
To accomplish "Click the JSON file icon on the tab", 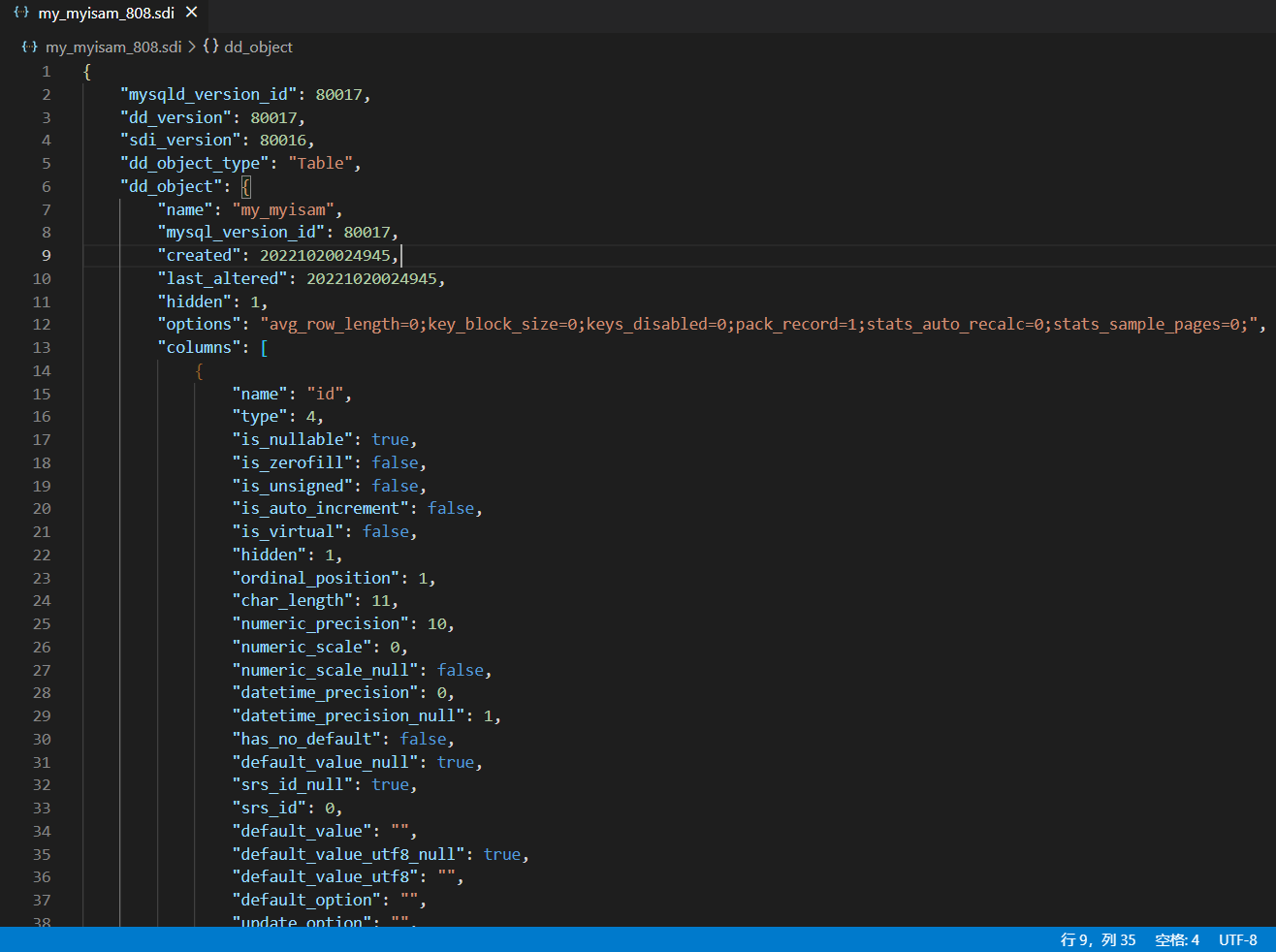I will coord(21,14).
